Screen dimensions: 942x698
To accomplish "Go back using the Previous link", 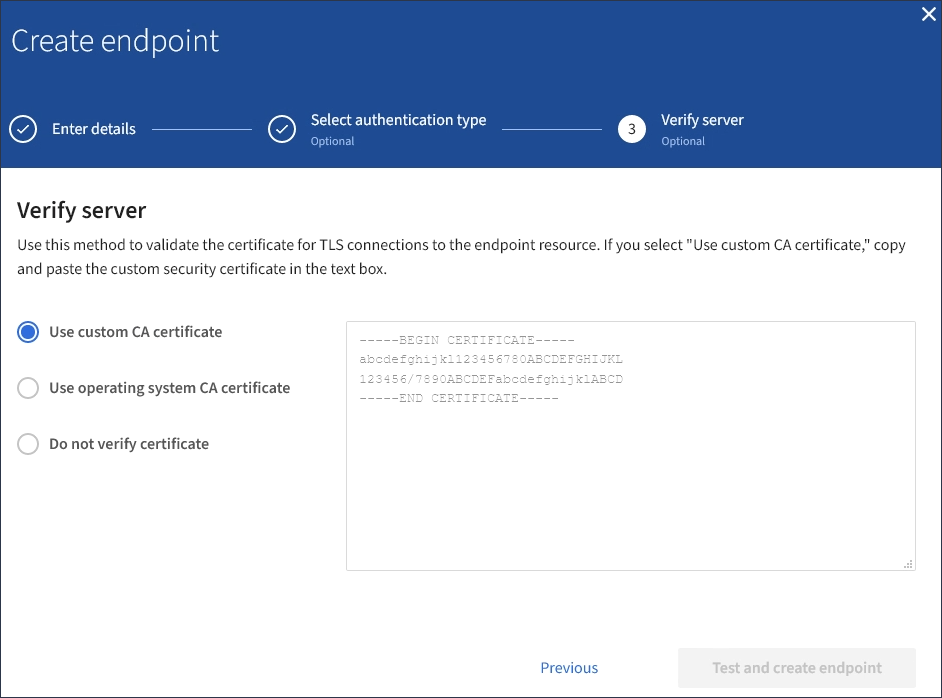I will 569,668.
